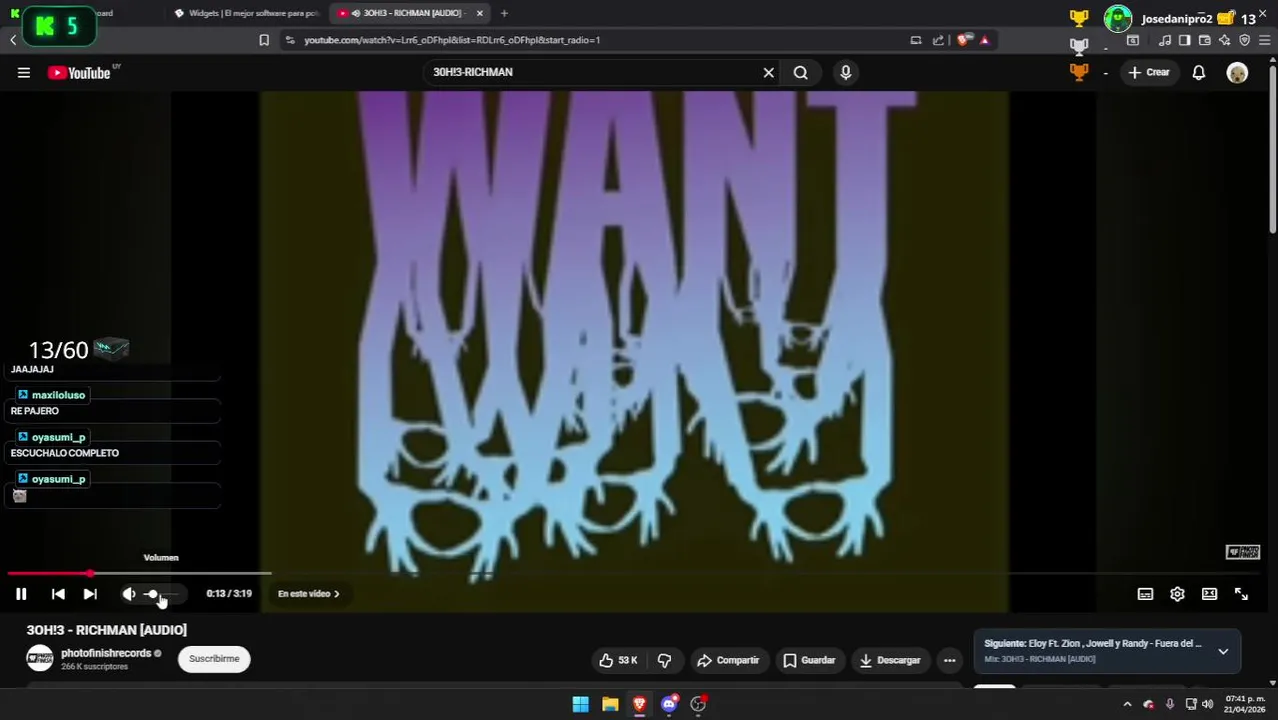The height and width of the screenshot is (720, 1278).
Task: Click the red video progress bar
Action: (x=49, y=574)
